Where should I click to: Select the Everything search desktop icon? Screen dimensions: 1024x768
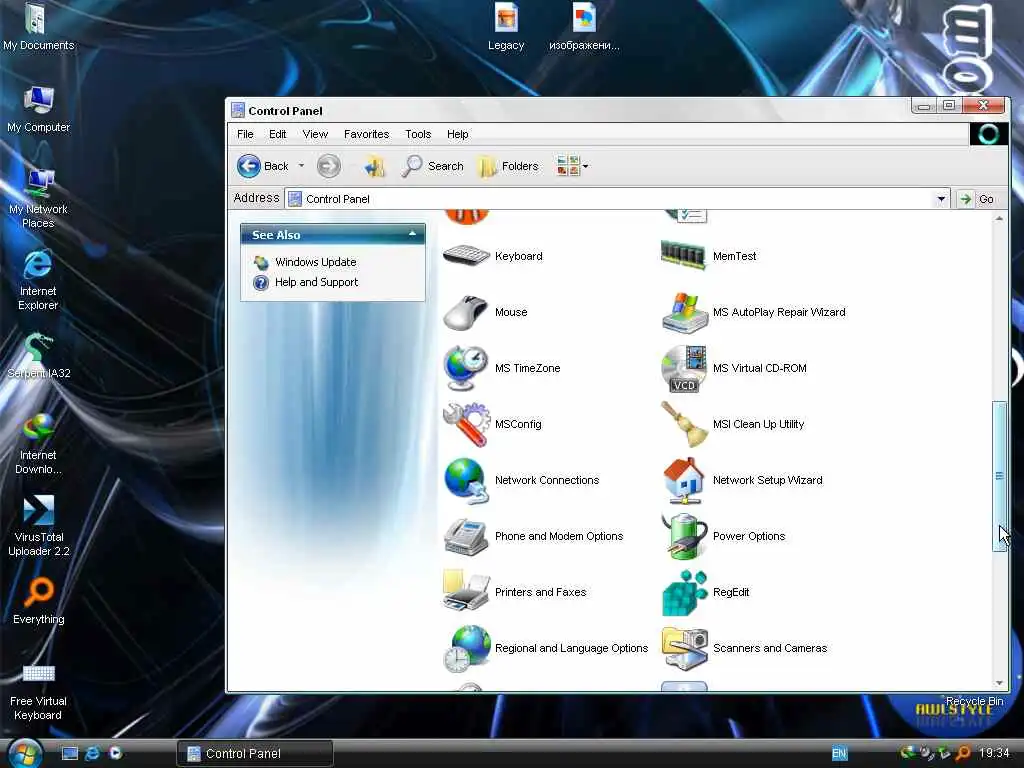38,601
